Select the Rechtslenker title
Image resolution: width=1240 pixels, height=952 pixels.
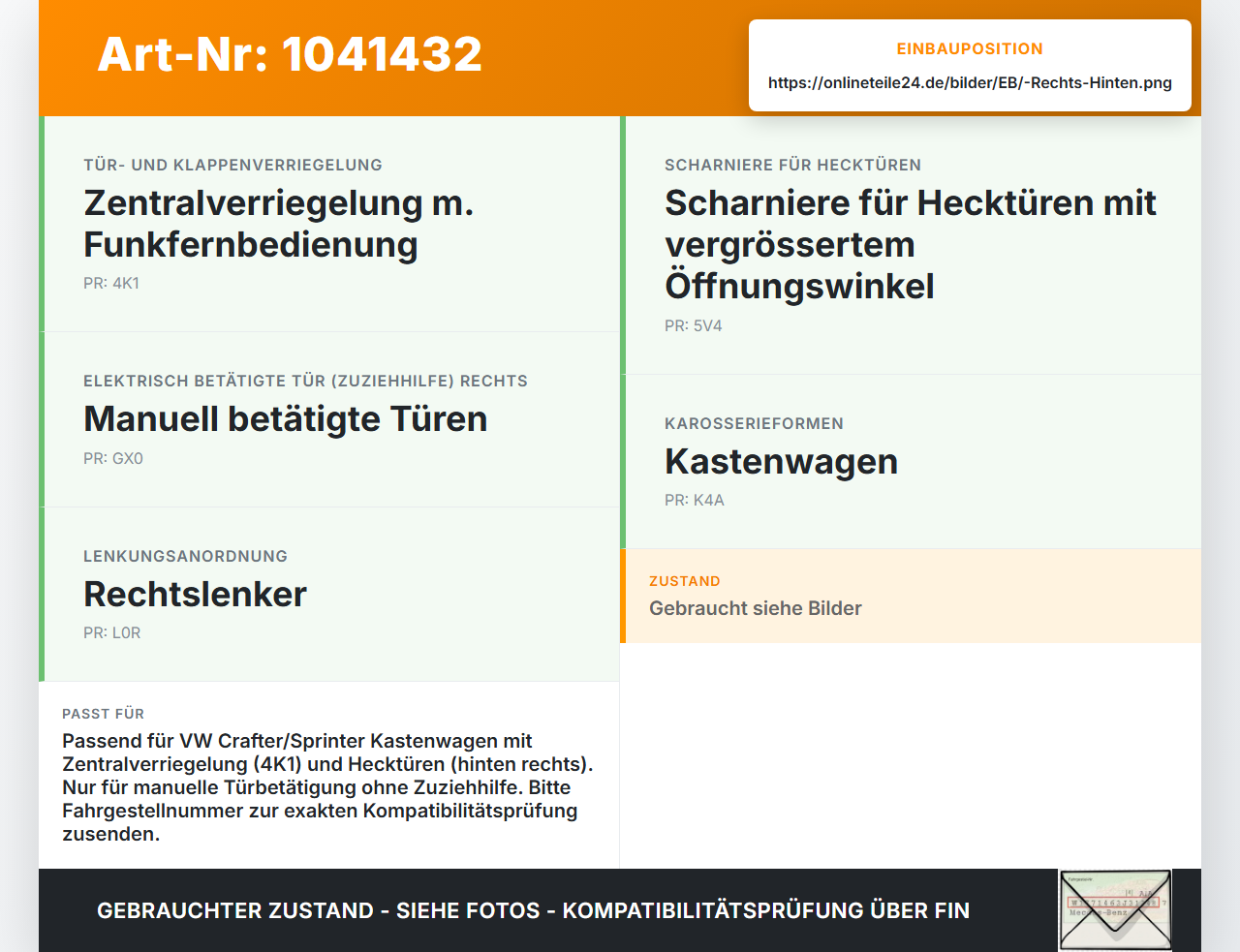point(195,594)
